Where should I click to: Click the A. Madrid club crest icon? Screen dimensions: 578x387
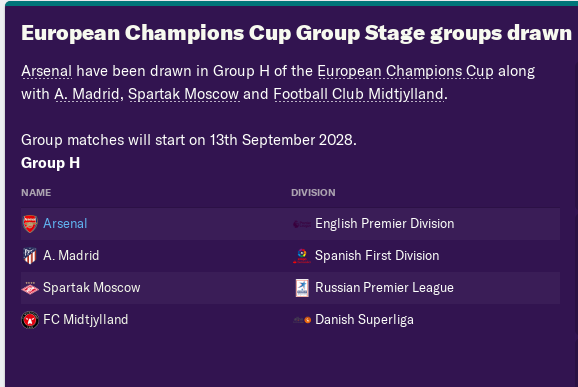point(30,256)
